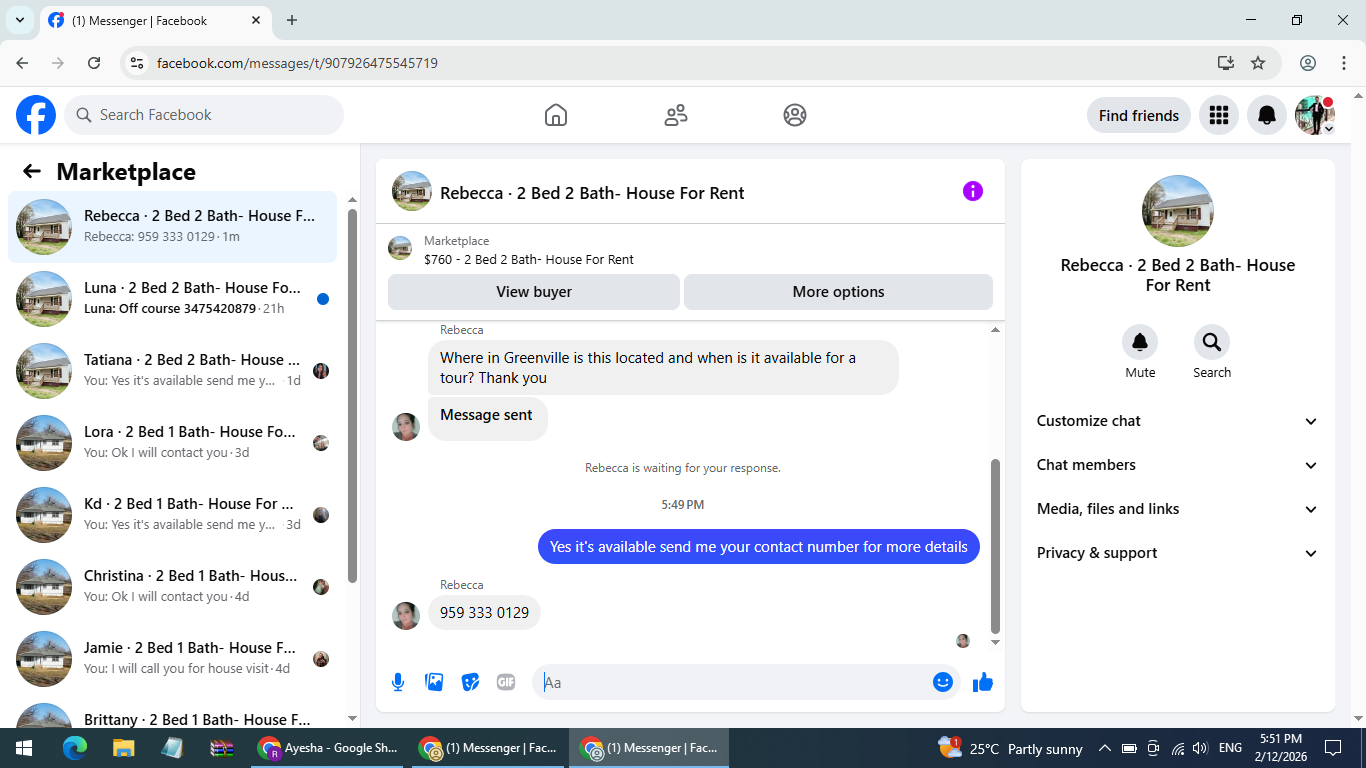Screen dimensions: 1366x768
Task: Open the Chrome three-dot menu
Action: (x=1344, y=63)
